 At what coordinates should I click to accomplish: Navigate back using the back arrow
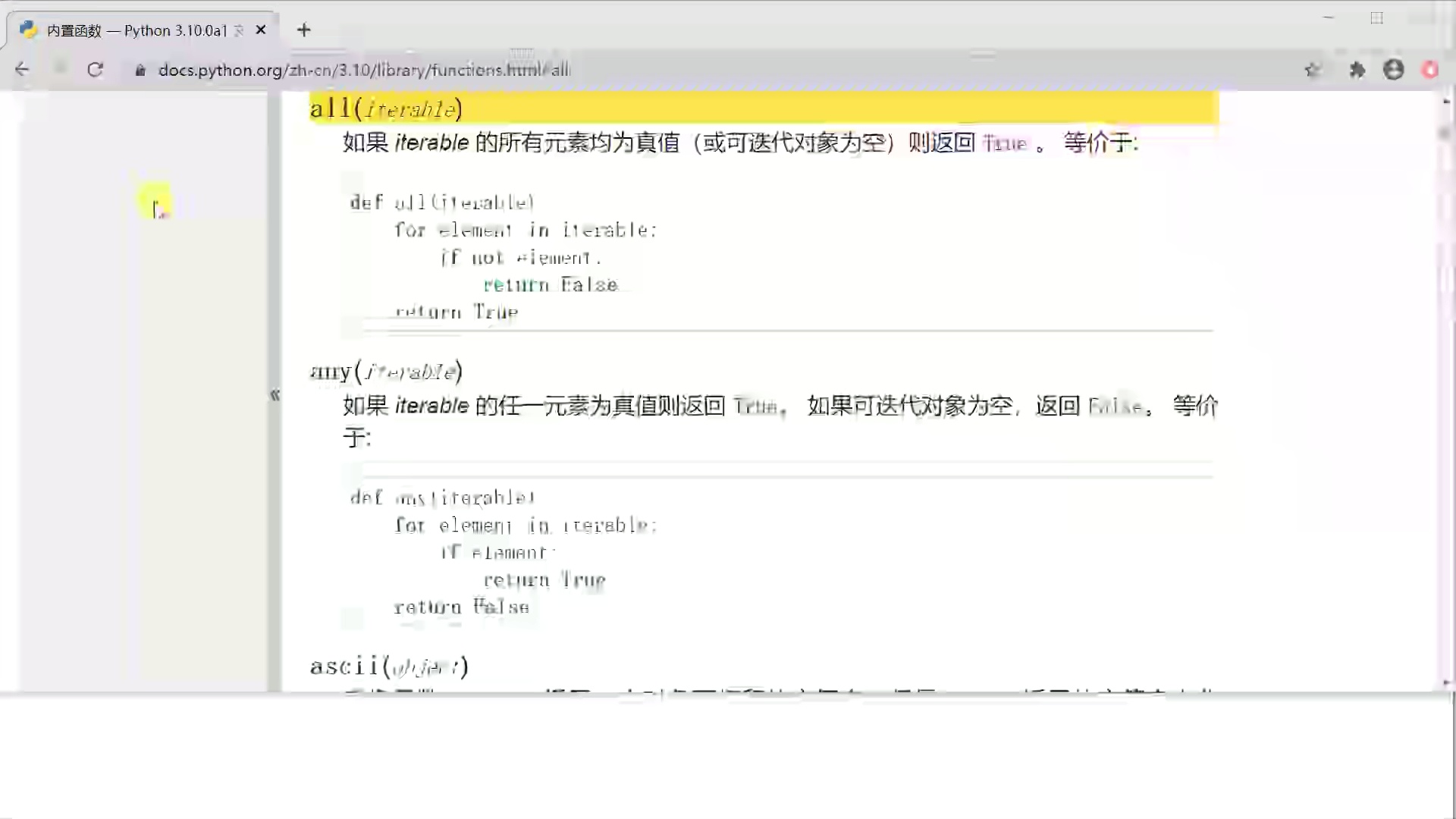pyautogui.click(x=22, y=69)
